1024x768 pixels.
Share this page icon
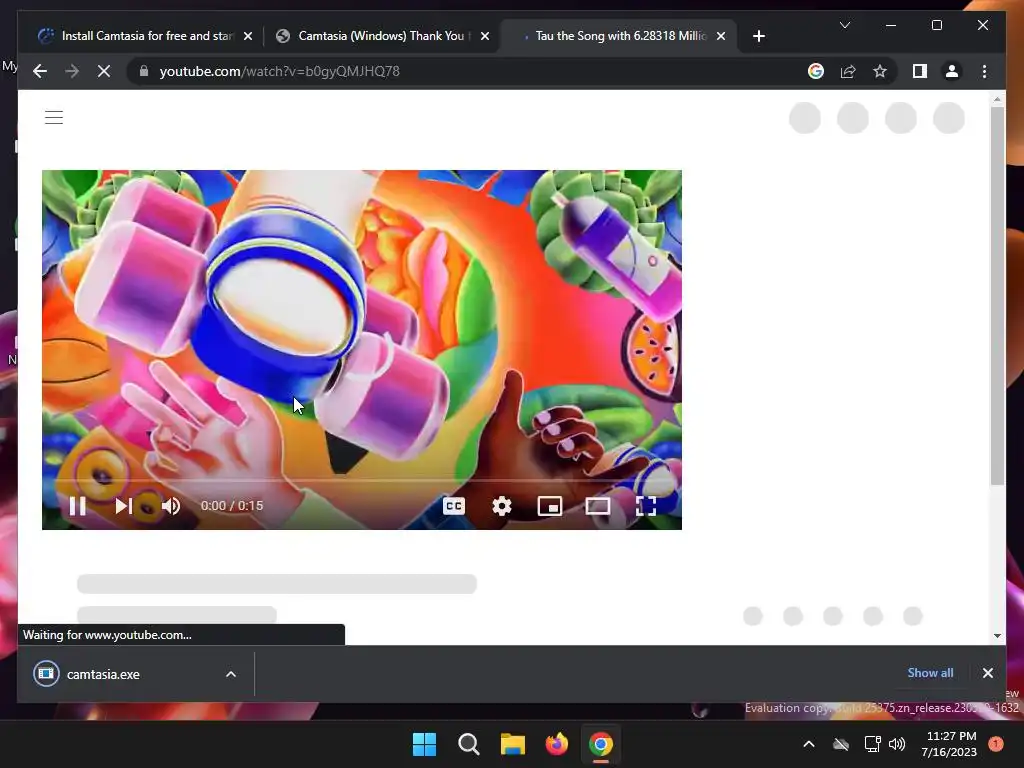coord(848,71)
